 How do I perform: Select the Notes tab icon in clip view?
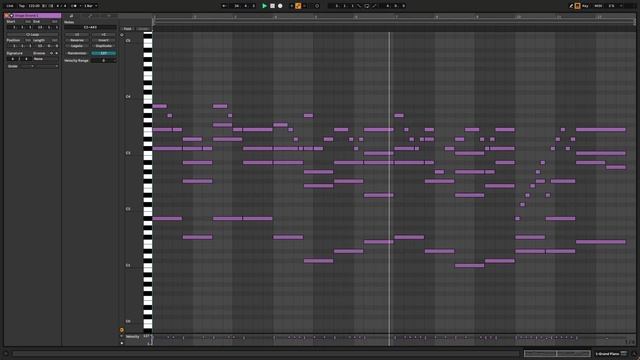[71, 16]
